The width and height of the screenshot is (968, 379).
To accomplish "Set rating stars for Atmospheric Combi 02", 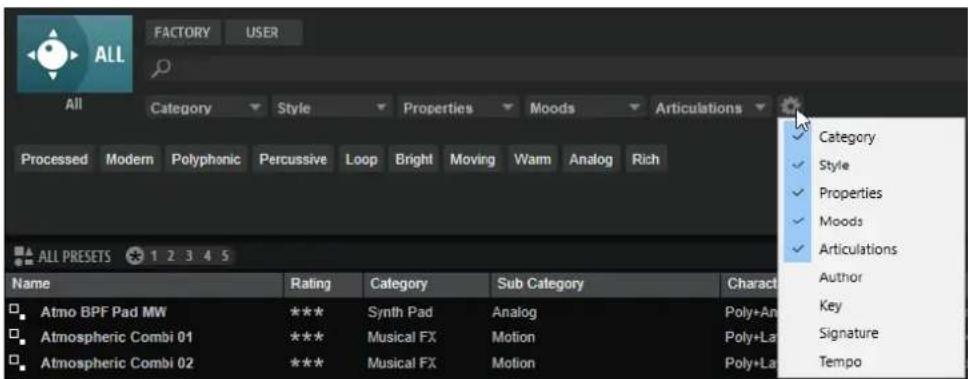I will tap(307, 362).
